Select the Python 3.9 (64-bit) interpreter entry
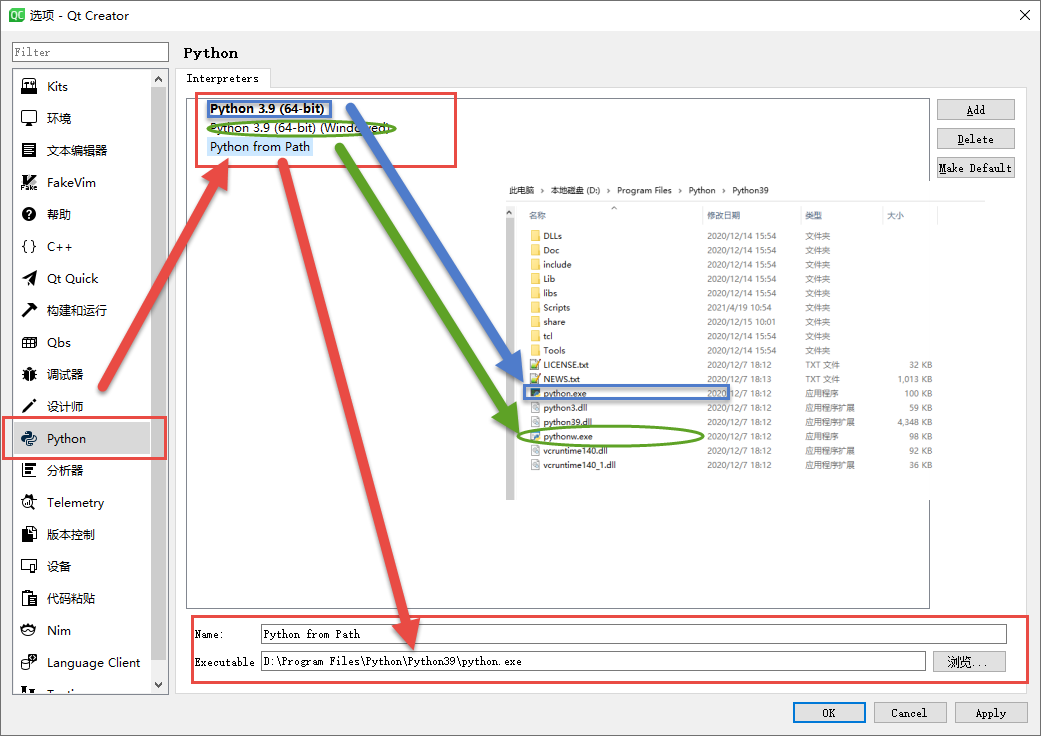1041x736 pixels. pos(268,108)
